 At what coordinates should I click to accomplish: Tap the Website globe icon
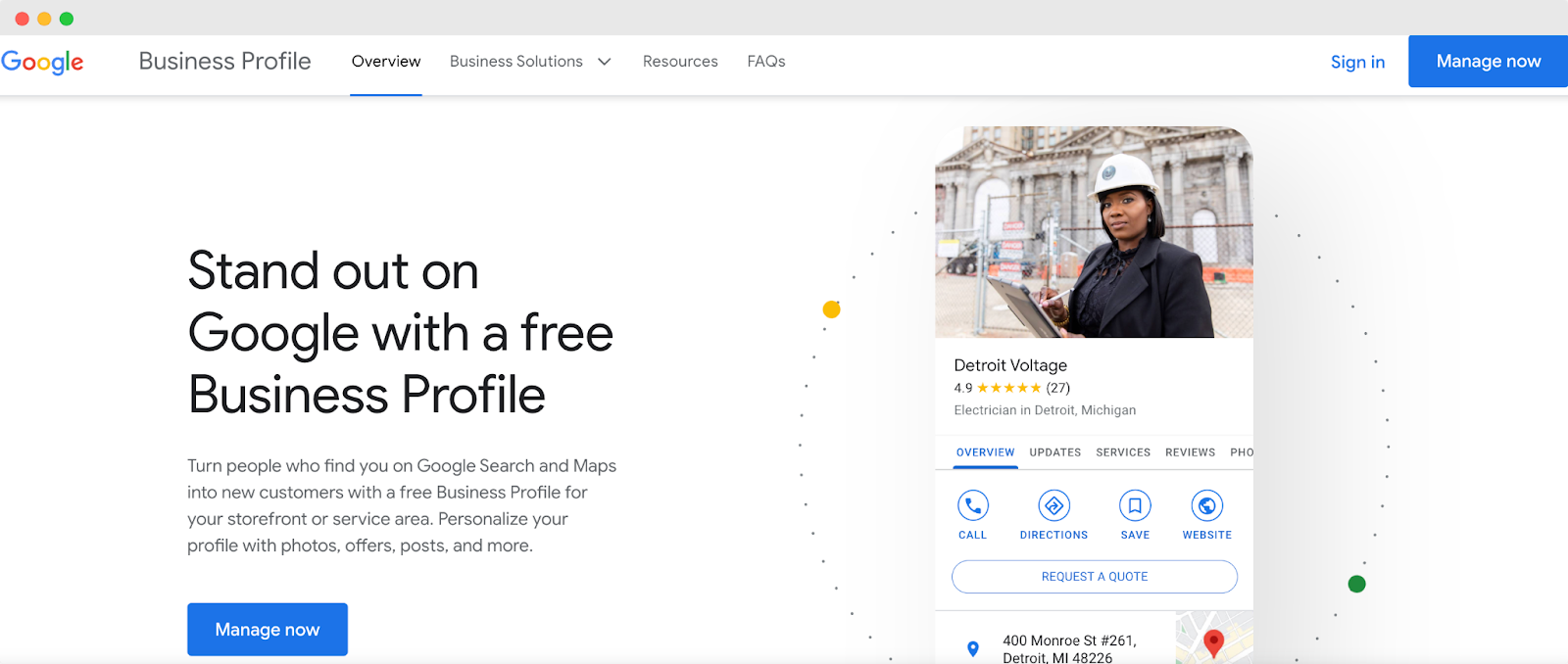pos(1206,505)
